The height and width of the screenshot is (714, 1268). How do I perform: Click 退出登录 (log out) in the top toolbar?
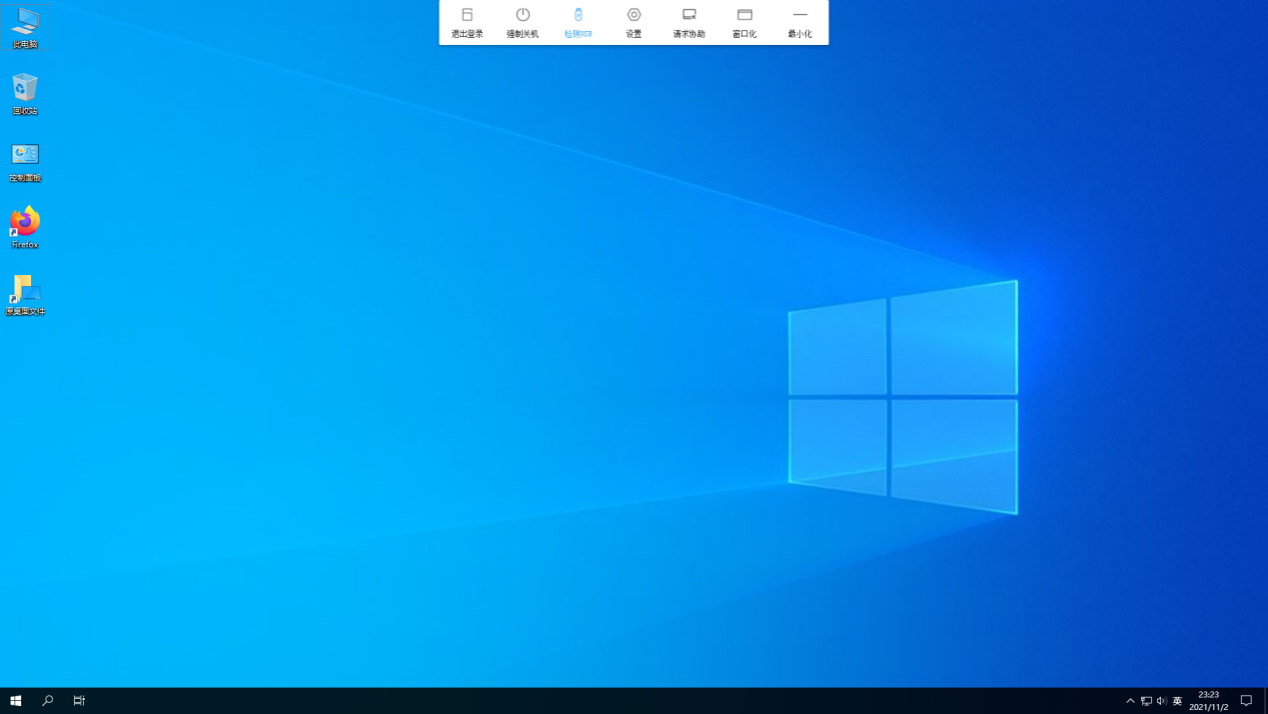(467, 22)
